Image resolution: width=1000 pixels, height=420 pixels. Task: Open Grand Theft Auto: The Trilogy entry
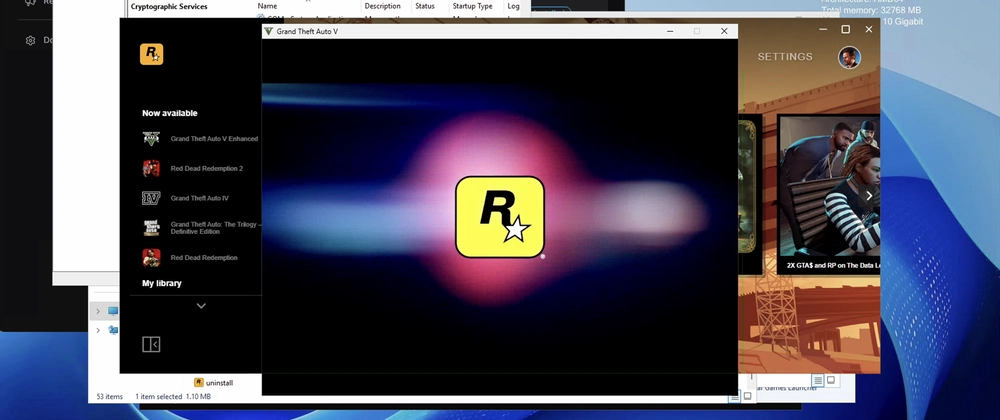pyautogui.click(x=216, y=228)
